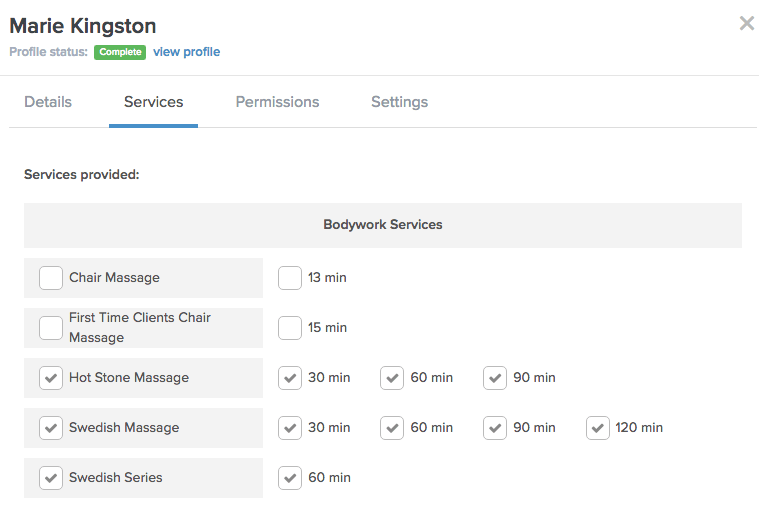The width and height of the screenshot is (759, 508).
Task: Uncheck the Hot Stone Massage service
Action: (51, 378)
